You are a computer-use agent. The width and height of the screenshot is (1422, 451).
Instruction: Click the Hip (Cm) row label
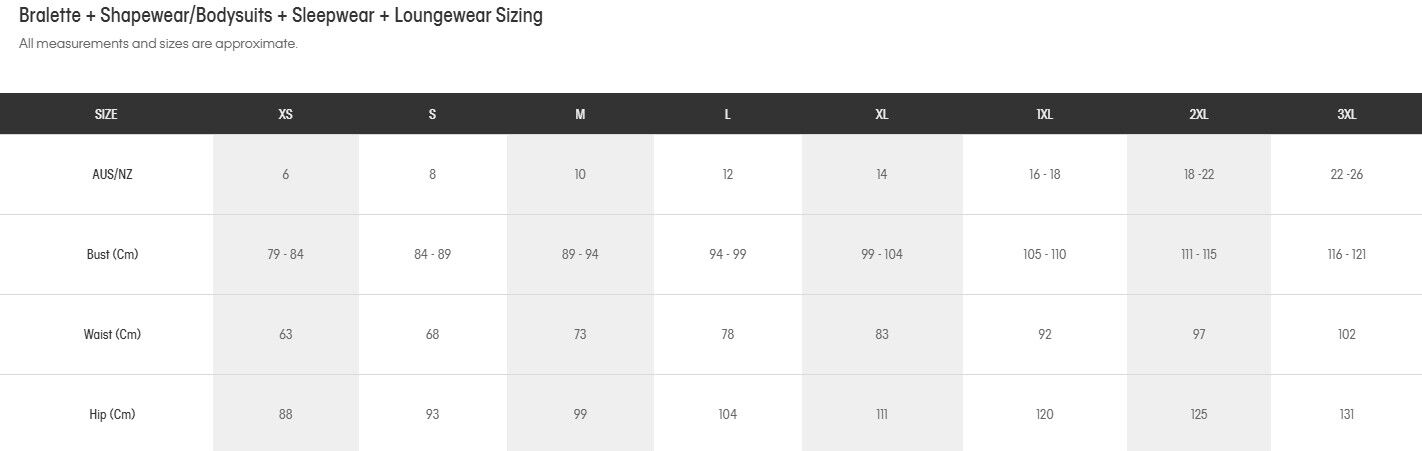pos(112,414)
